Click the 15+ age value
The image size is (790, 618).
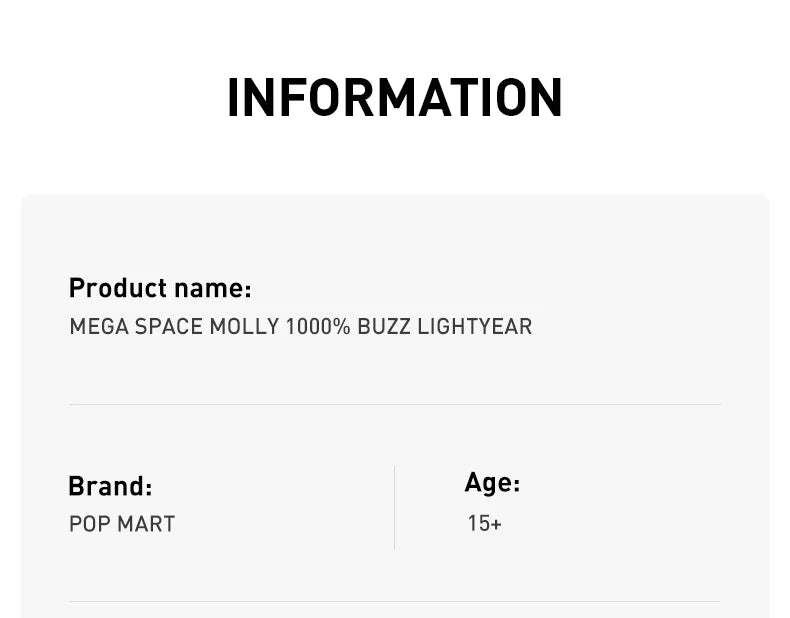(484, 523)
